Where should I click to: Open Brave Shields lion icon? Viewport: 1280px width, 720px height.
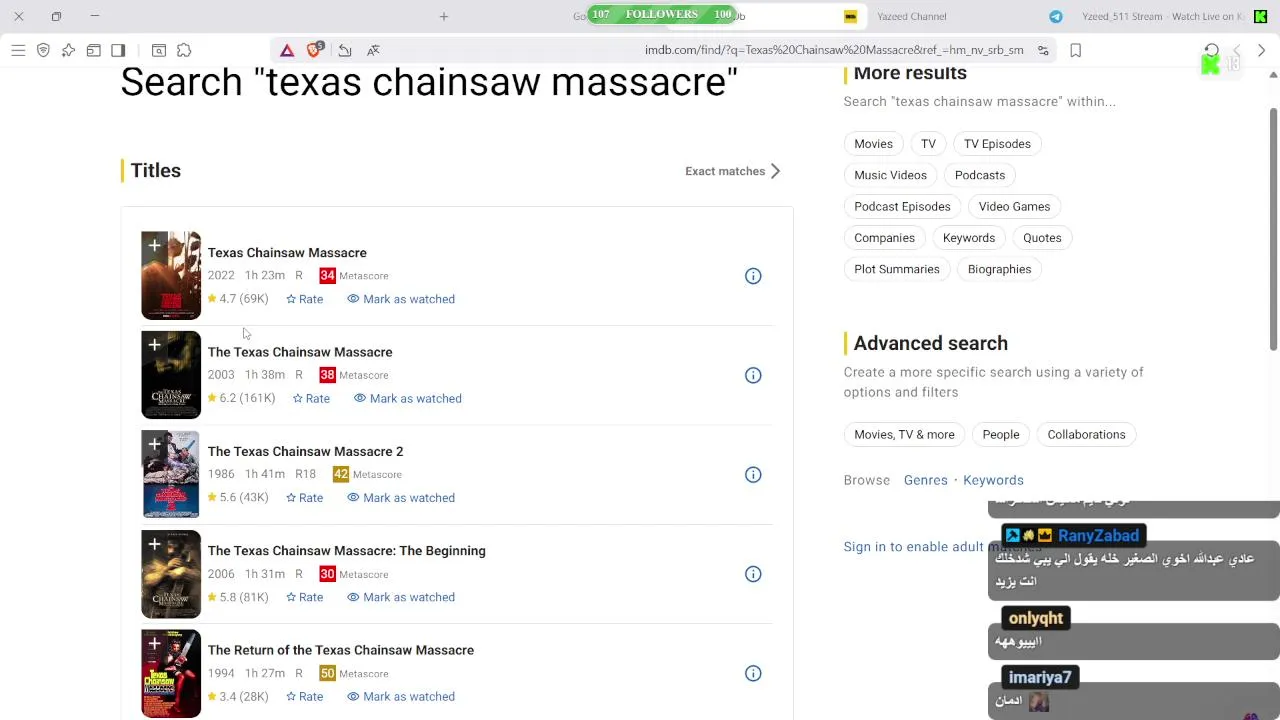(x=315, y=50)
